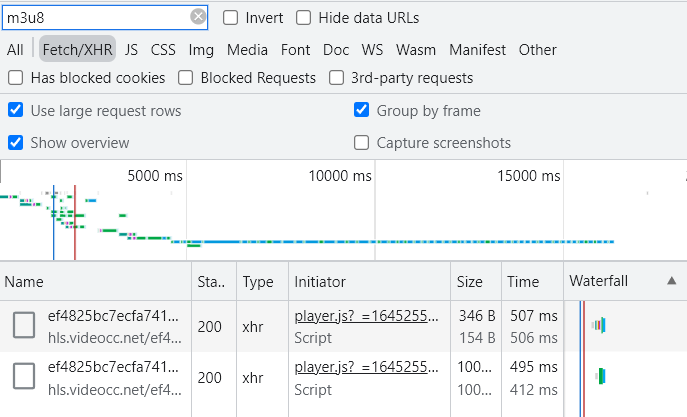Click the 10000 ms mark in overview timeline
687x417 pixels.
339,176
